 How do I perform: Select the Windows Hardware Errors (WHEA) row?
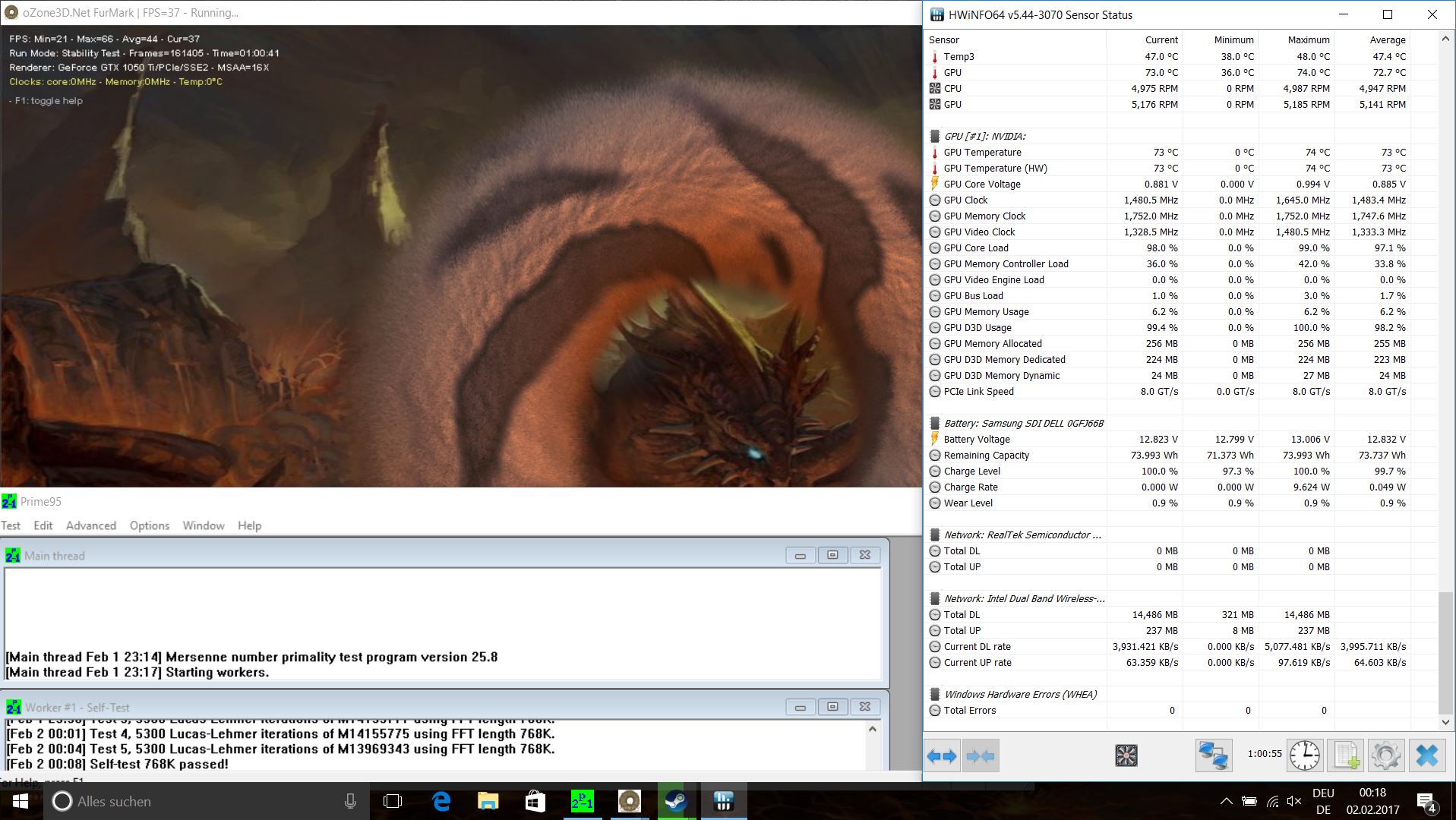1180,694
